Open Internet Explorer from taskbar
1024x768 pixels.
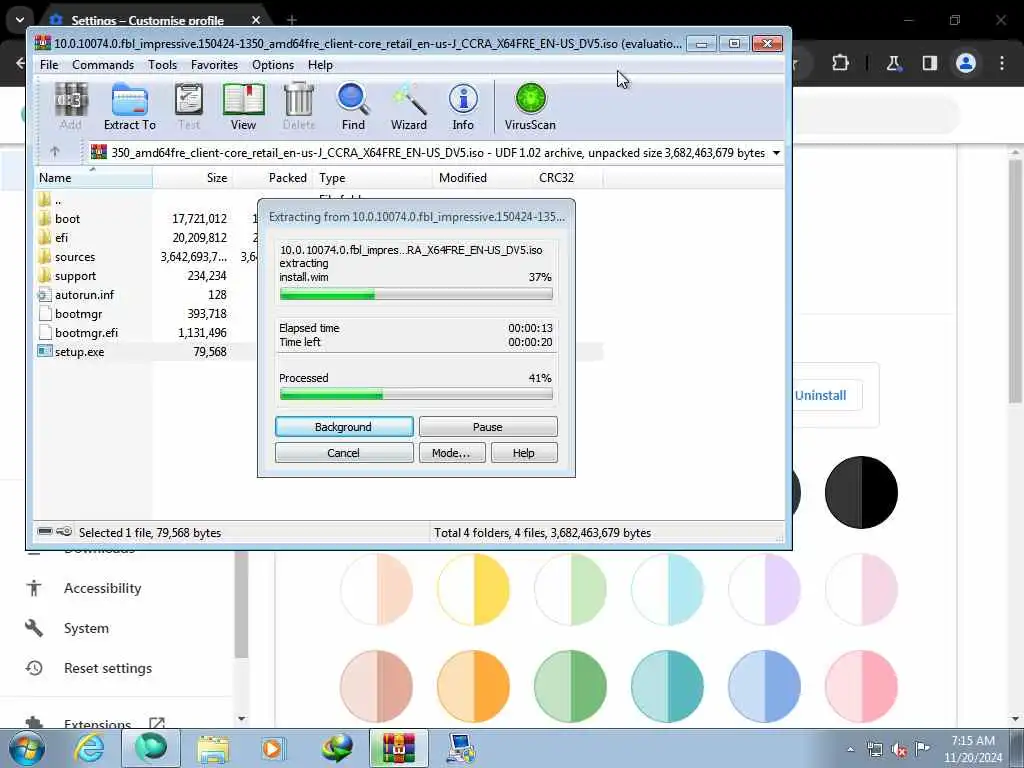(x=89, y=748)
